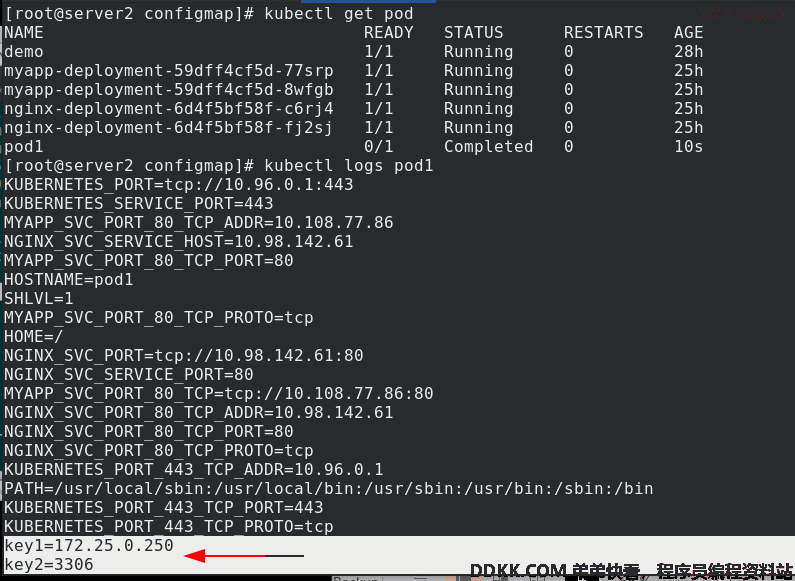Click the HOSTNAME=pod1 line
This screenshot has height=581, width=795.
69,280
